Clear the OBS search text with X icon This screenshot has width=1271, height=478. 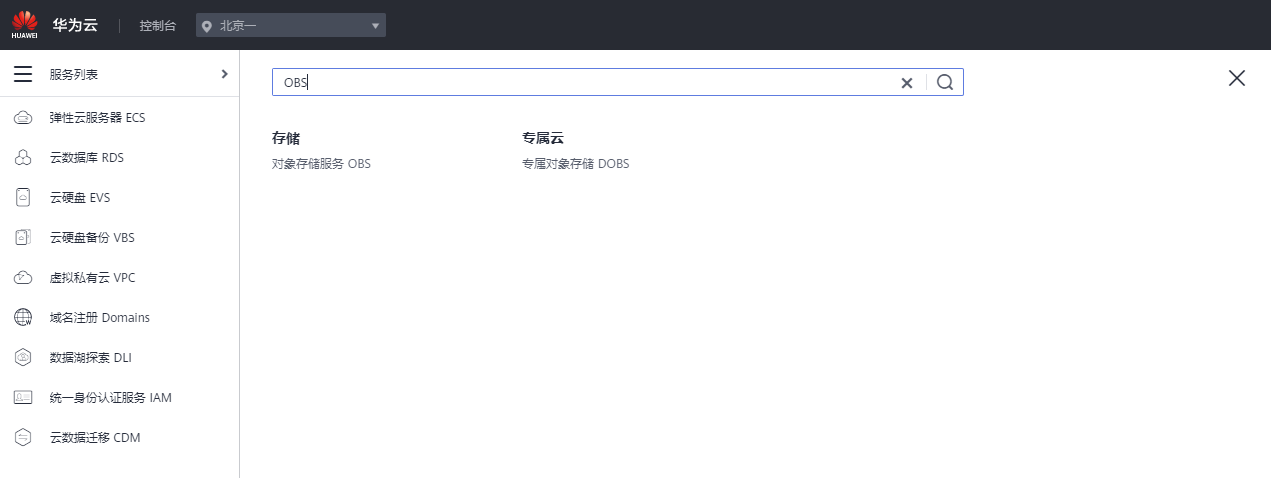tap(907, 83)
